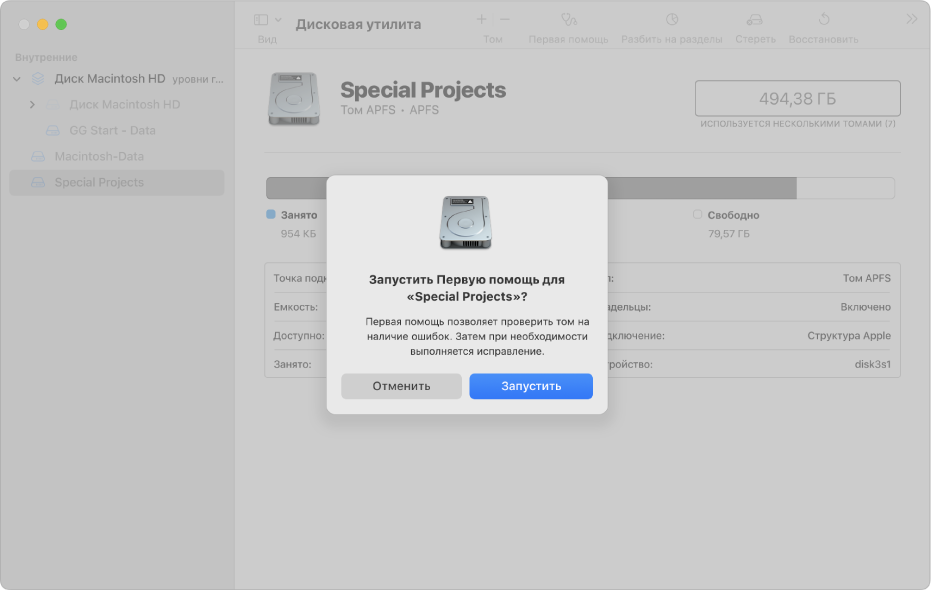Click the Macintosh-Data drive icon
The image size is (931, 593).
pyautogui.click(x=38, y=156)
